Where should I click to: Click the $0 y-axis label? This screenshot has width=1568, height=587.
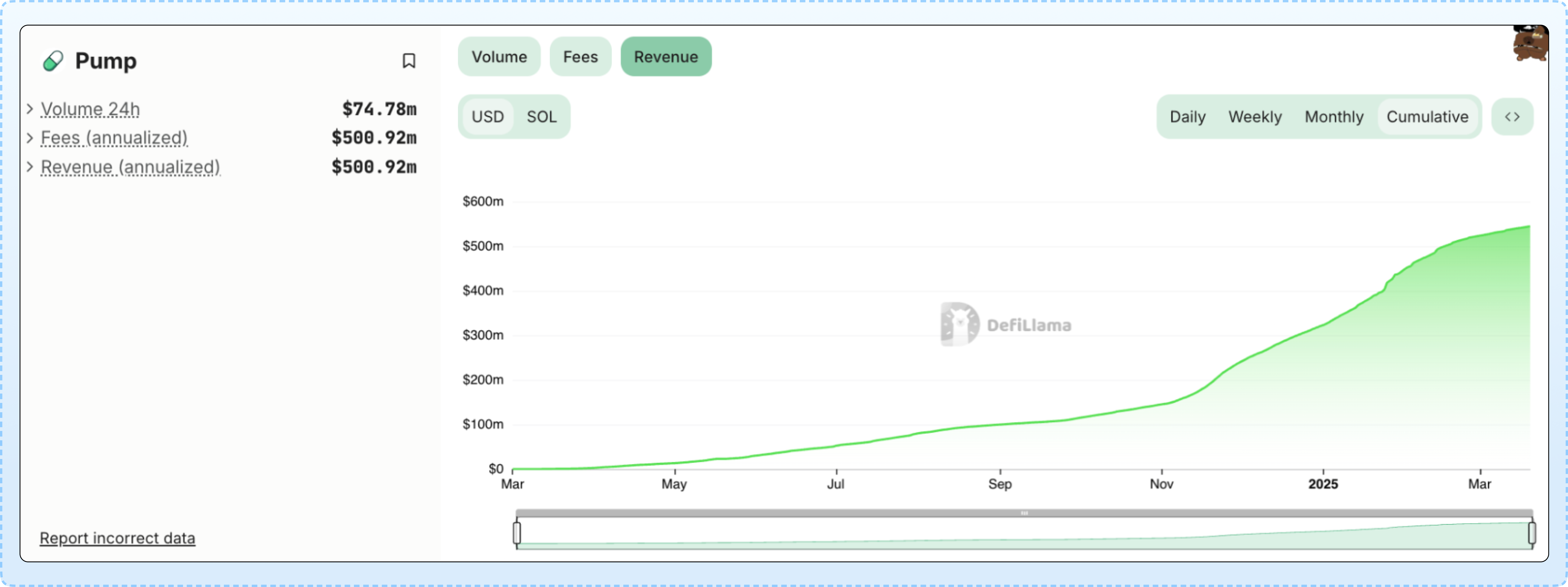click(x=496, y=469)
